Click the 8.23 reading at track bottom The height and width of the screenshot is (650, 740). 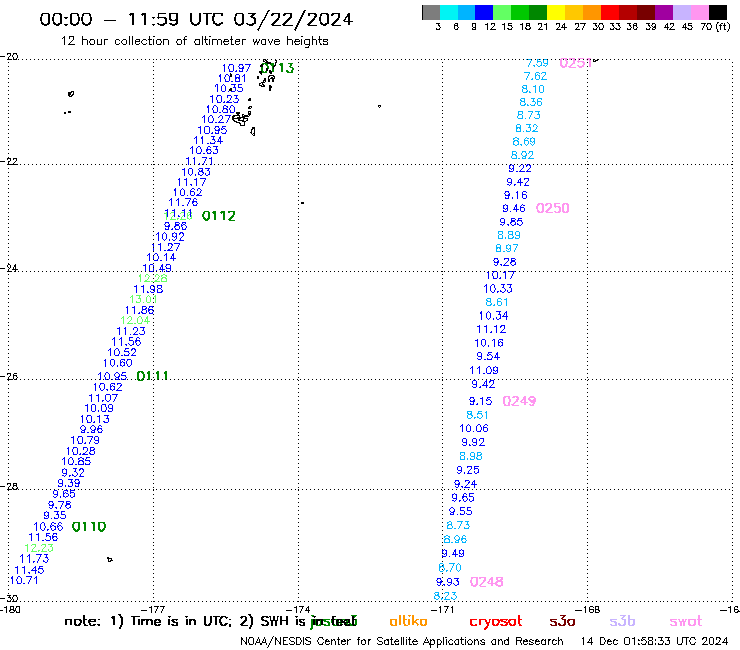pos(446,596)
